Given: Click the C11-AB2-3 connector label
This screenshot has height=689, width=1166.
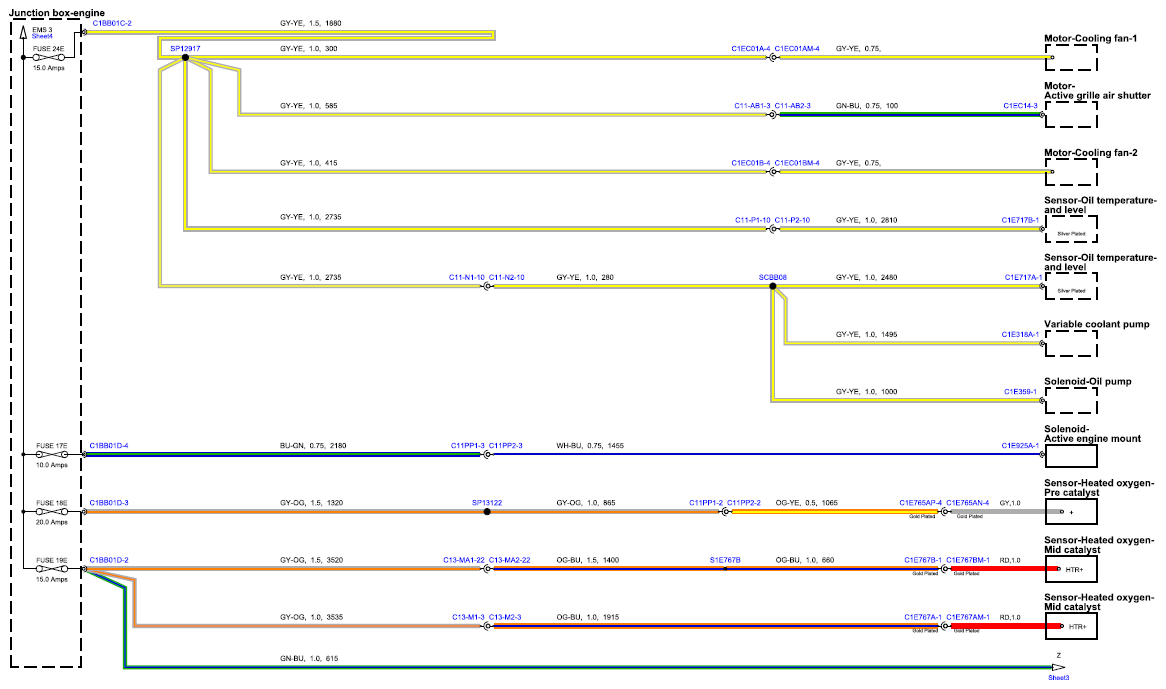Looking at the screenshot, I should pos(793,106).
